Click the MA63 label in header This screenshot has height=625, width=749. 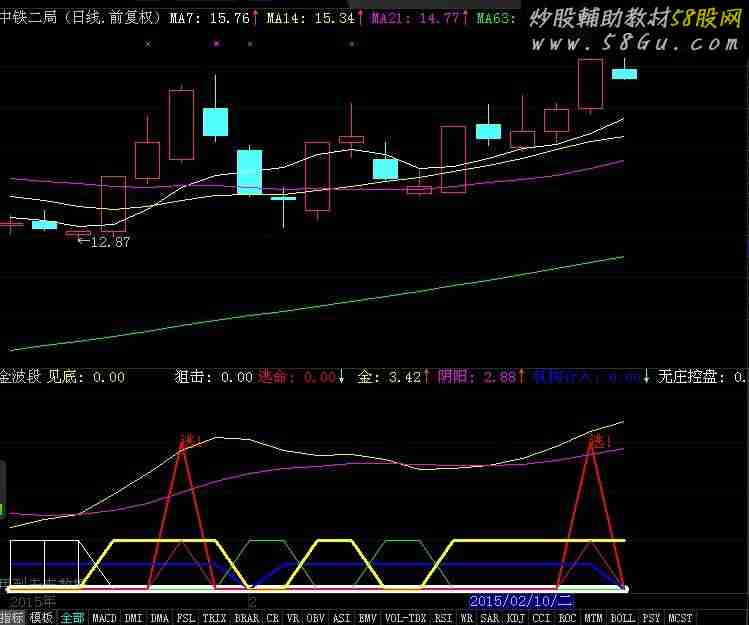496,18
